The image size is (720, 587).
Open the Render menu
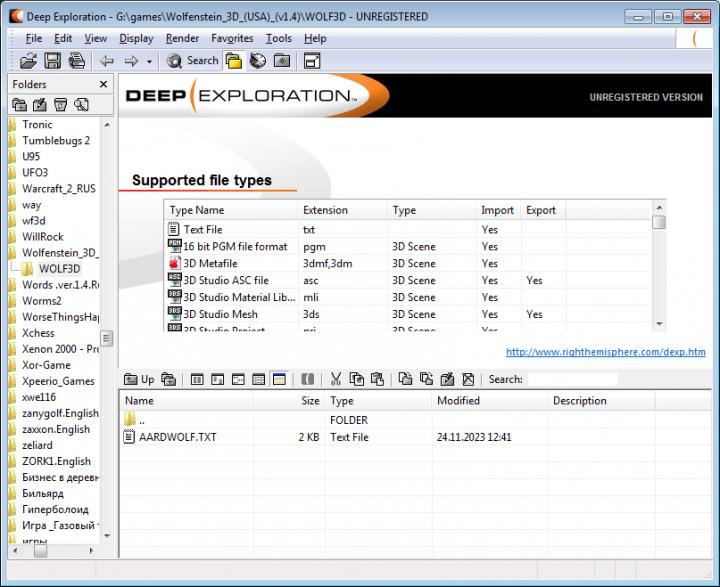[182, 39]
